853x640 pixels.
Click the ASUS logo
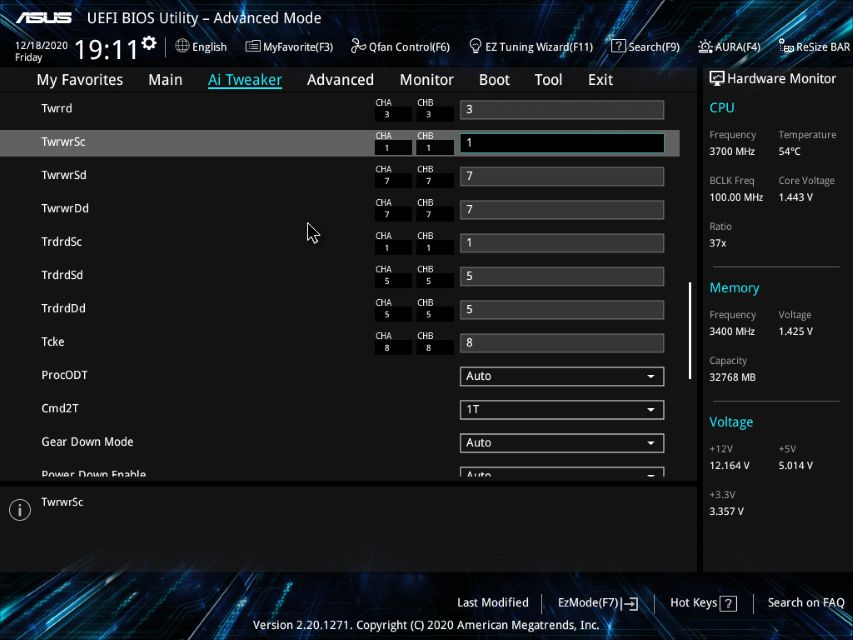point(44,18)
